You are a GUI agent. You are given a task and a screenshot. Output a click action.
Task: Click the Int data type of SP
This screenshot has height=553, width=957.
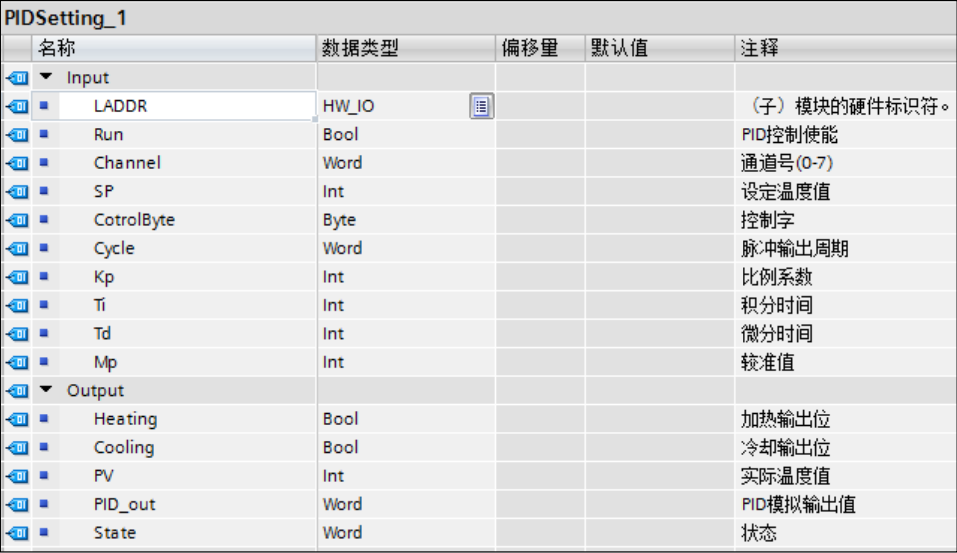(333, 191)
